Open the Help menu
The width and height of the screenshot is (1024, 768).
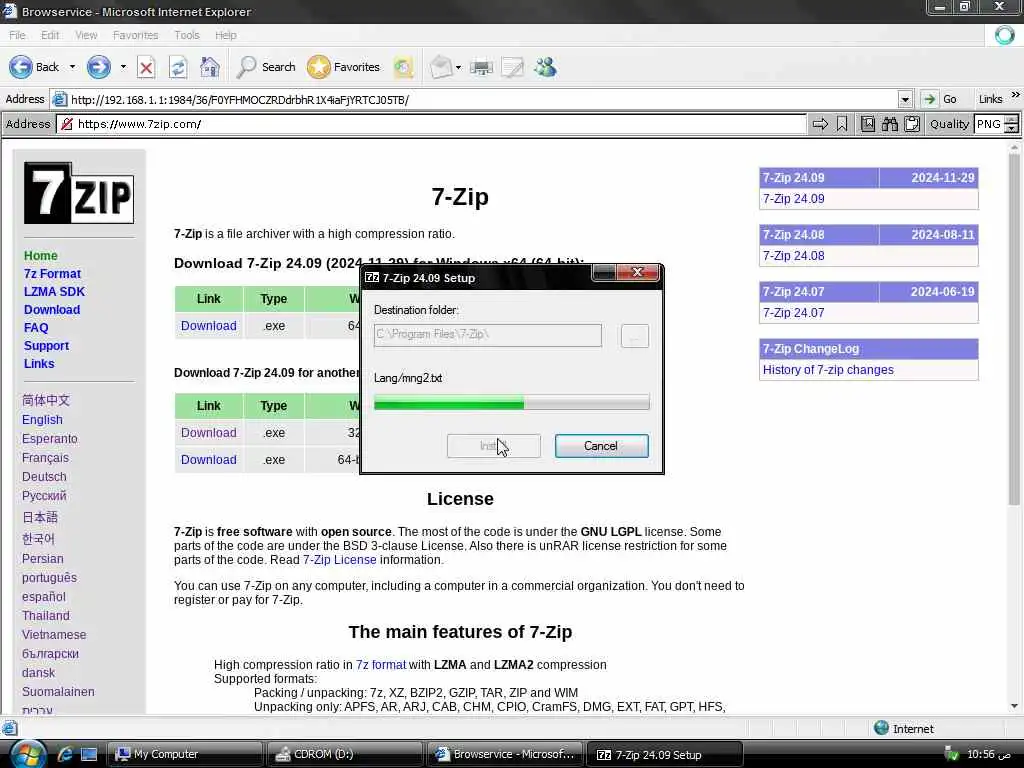pos(225,35)
